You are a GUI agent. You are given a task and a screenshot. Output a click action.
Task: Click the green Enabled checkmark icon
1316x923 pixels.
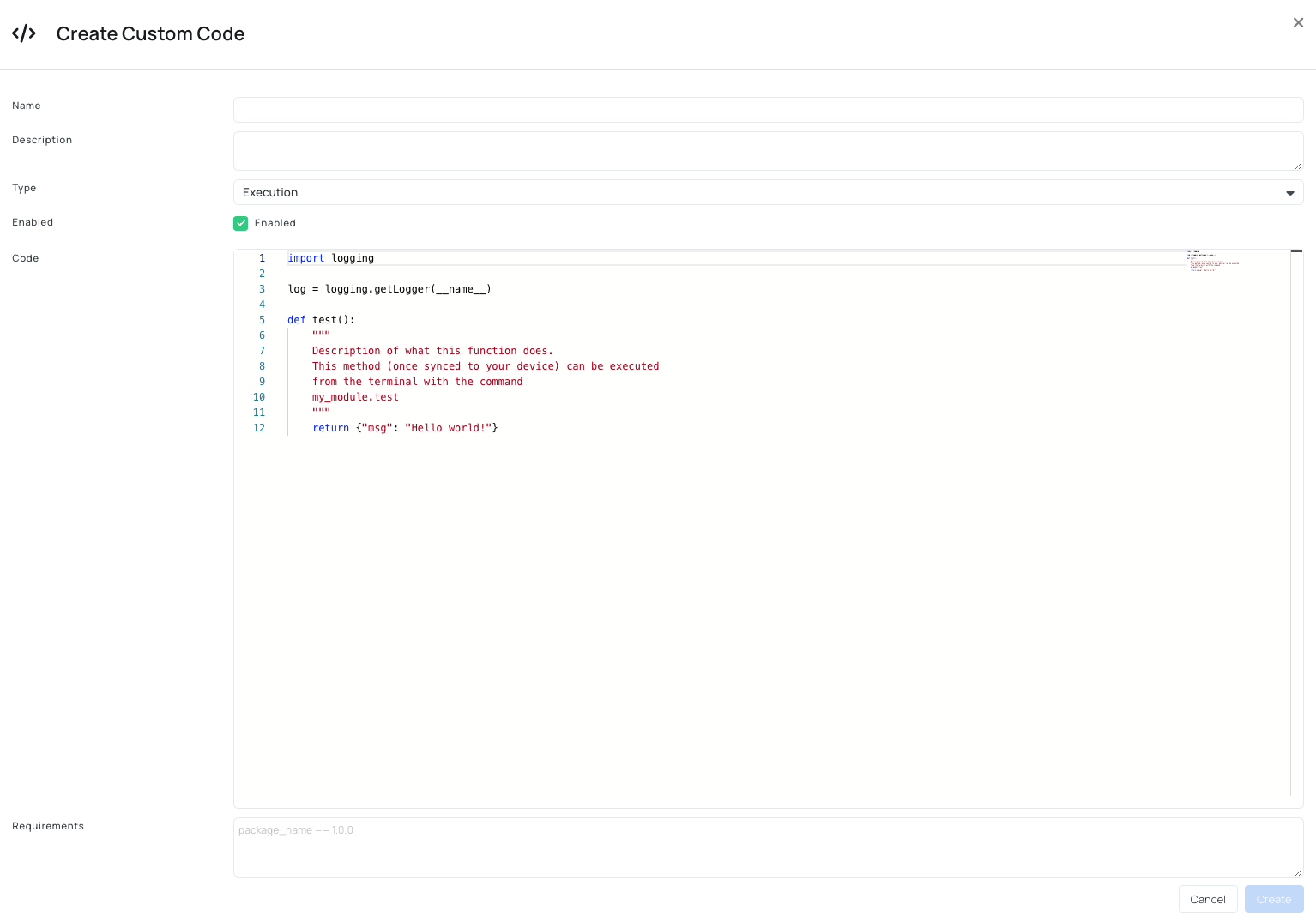pos(241,223)
